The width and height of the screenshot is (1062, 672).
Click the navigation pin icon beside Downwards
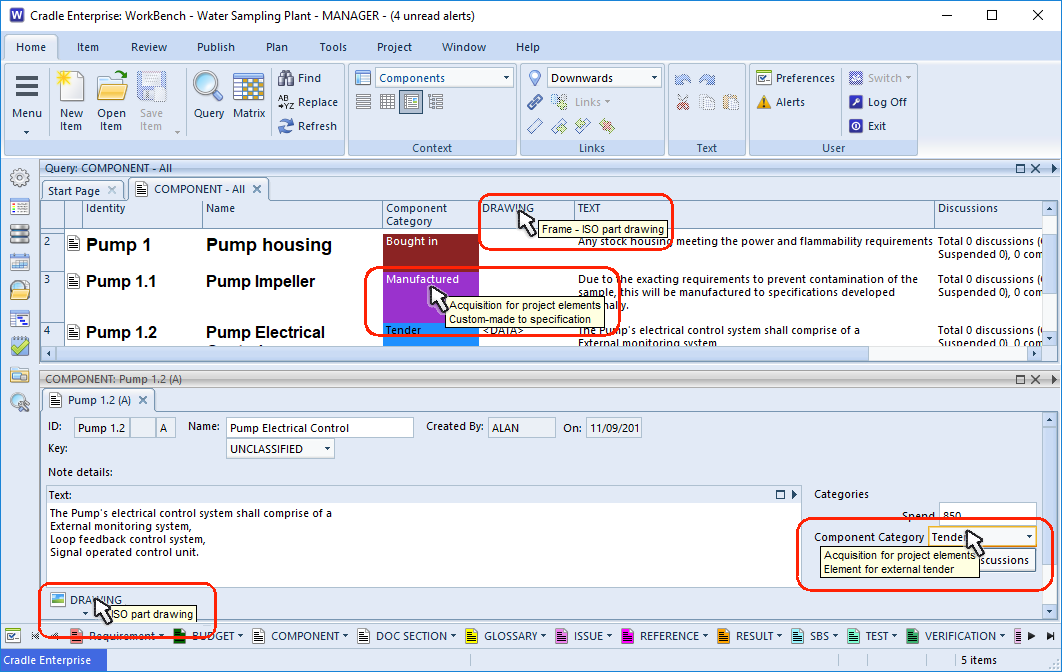pyautogui.click(x=534, y=78)
